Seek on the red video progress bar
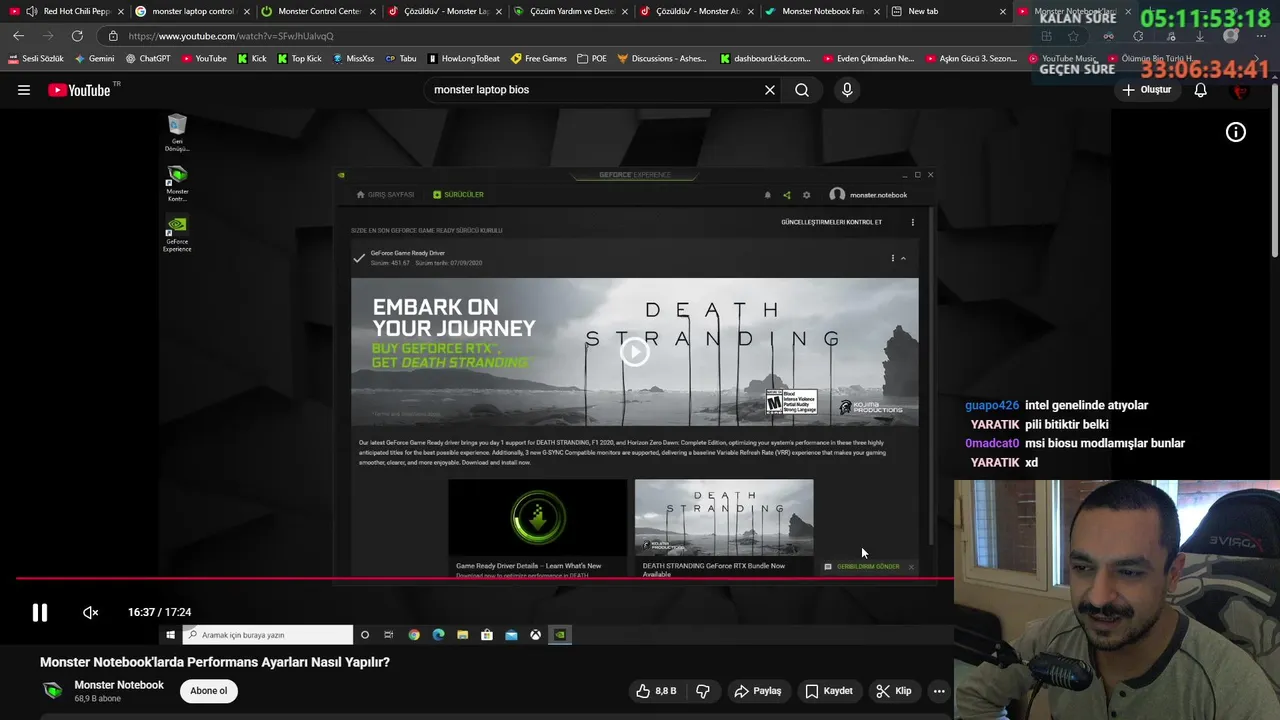 tap(484, 578)
